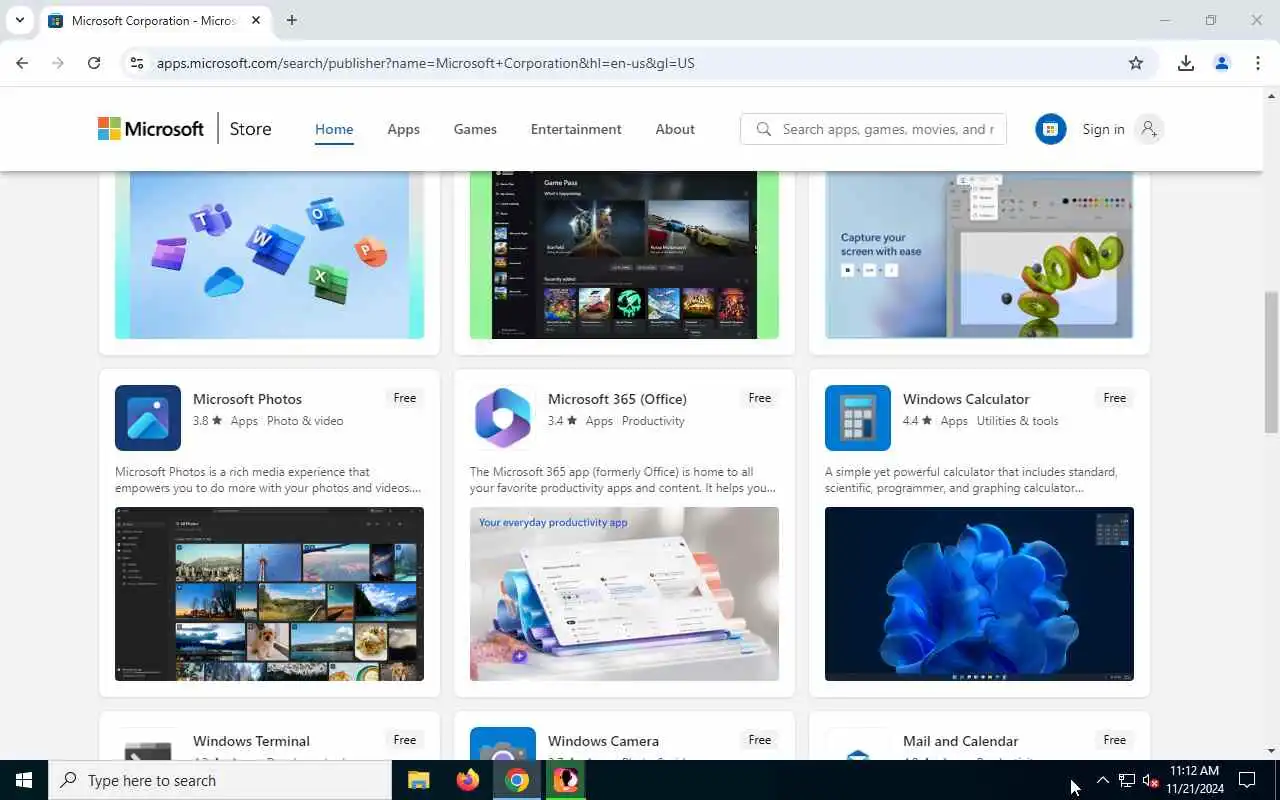1280x800 pixels.
Task: Launch Firefox from the taskbar
Action: (468, 780)
